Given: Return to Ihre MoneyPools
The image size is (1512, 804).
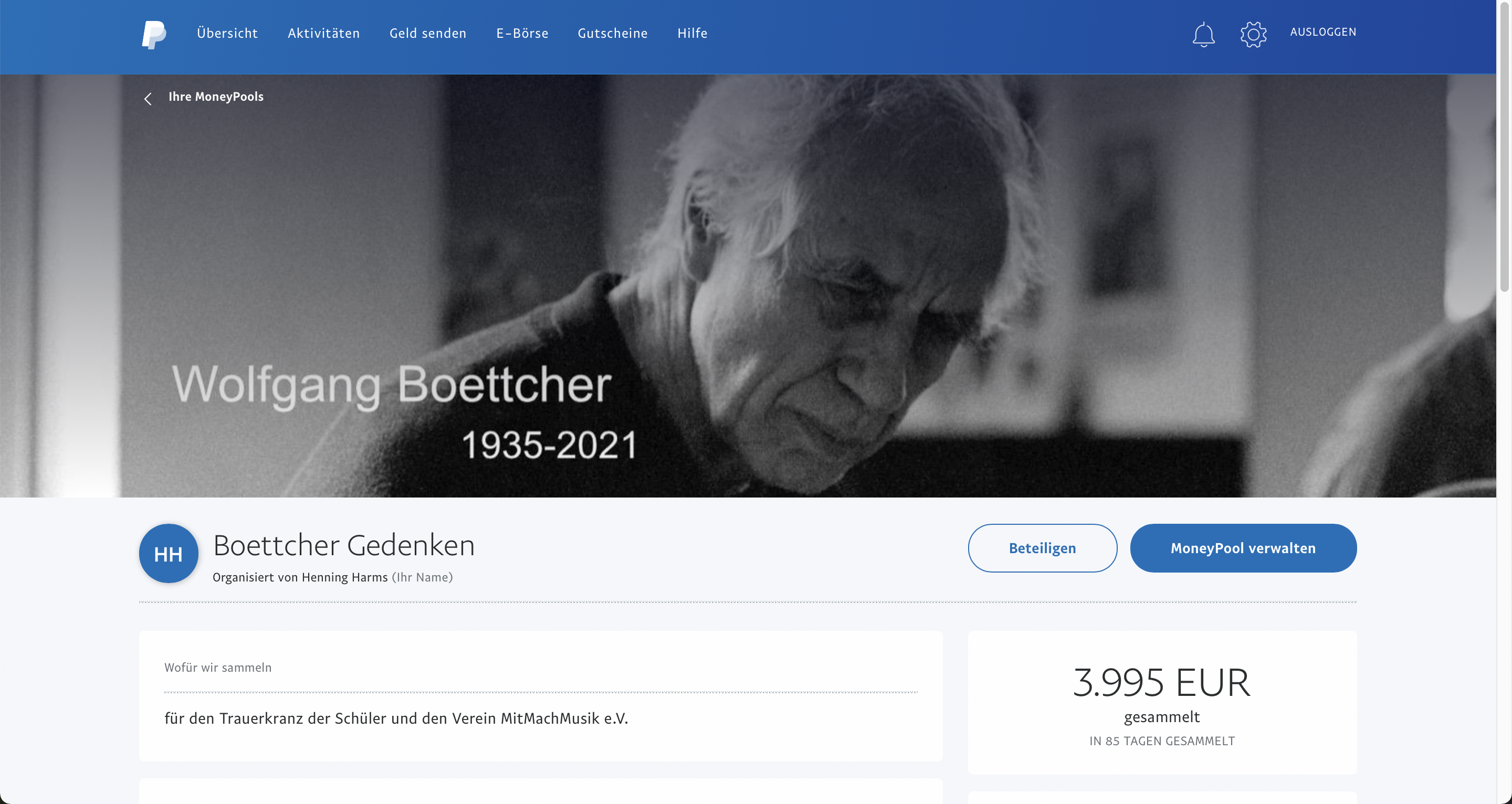Looking at the screenshot, I should (216, 97).
